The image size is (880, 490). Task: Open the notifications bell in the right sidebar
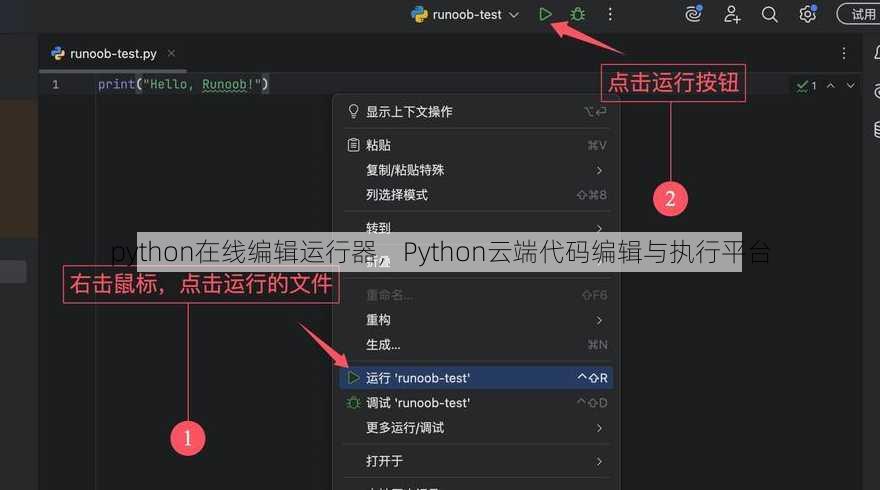876,53
